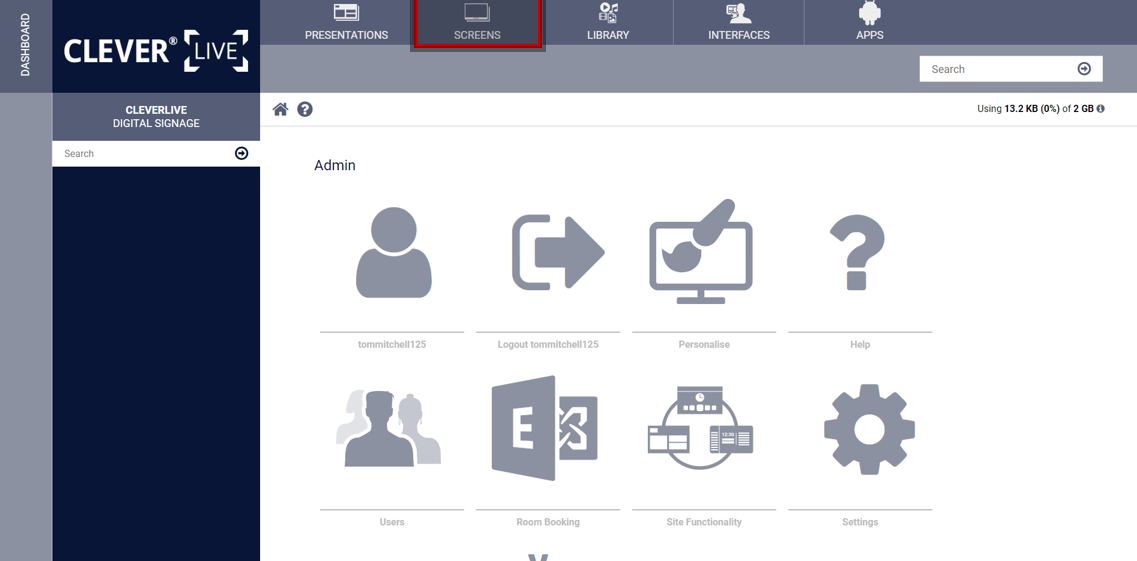Viewport: 1137px width, 561px height.
Task: Click the Users label
Action: [x=392, y=522]
